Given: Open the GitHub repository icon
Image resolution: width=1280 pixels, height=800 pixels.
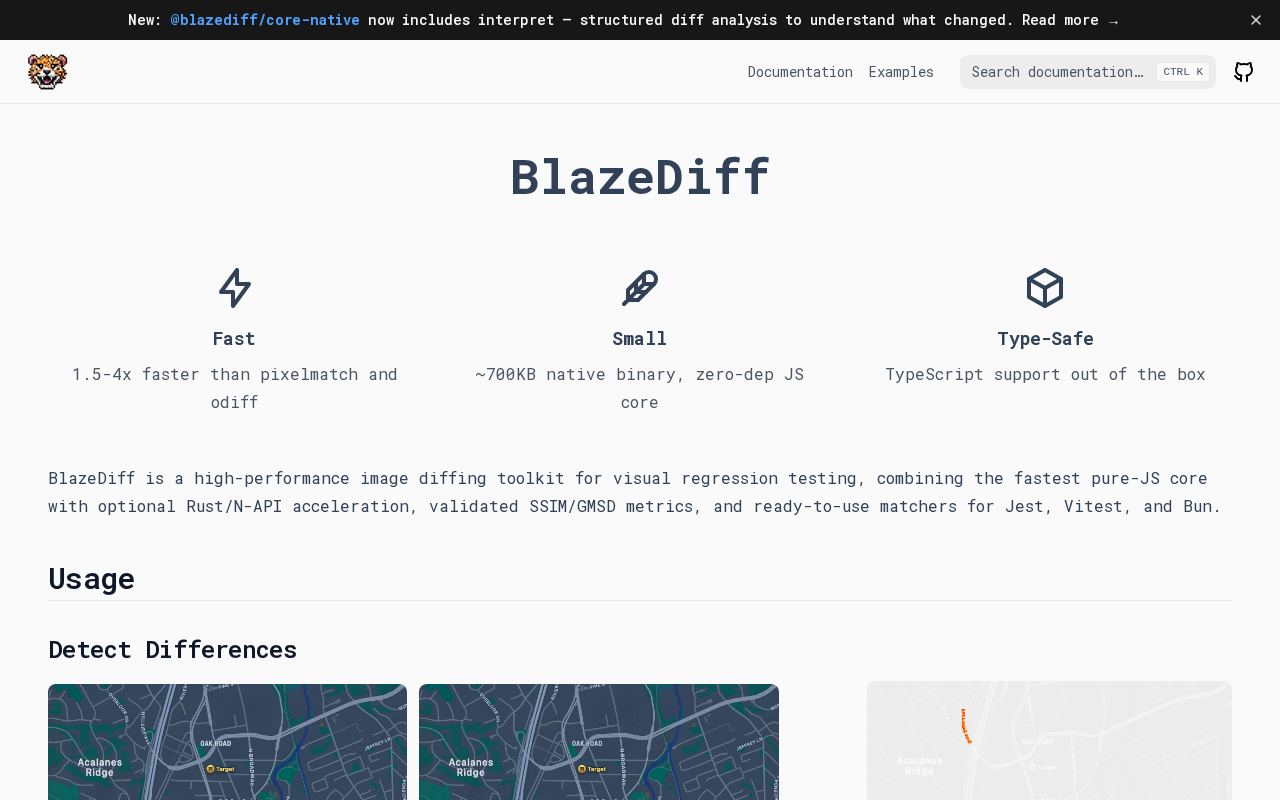Looking at the screenshot, I should [1243, 72].
